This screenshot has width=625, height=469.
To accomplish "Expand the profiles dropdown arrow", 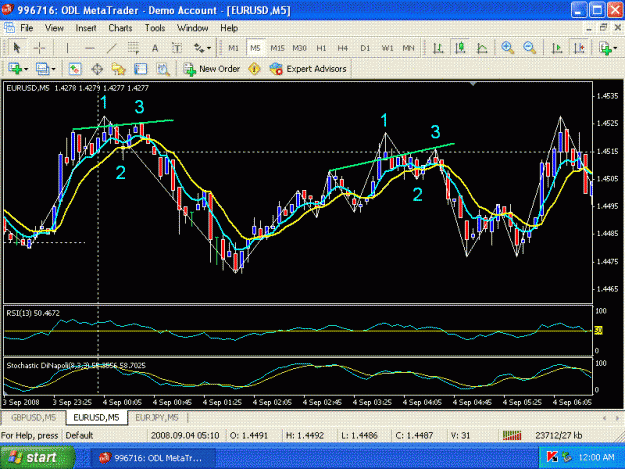I will [53, 69].
